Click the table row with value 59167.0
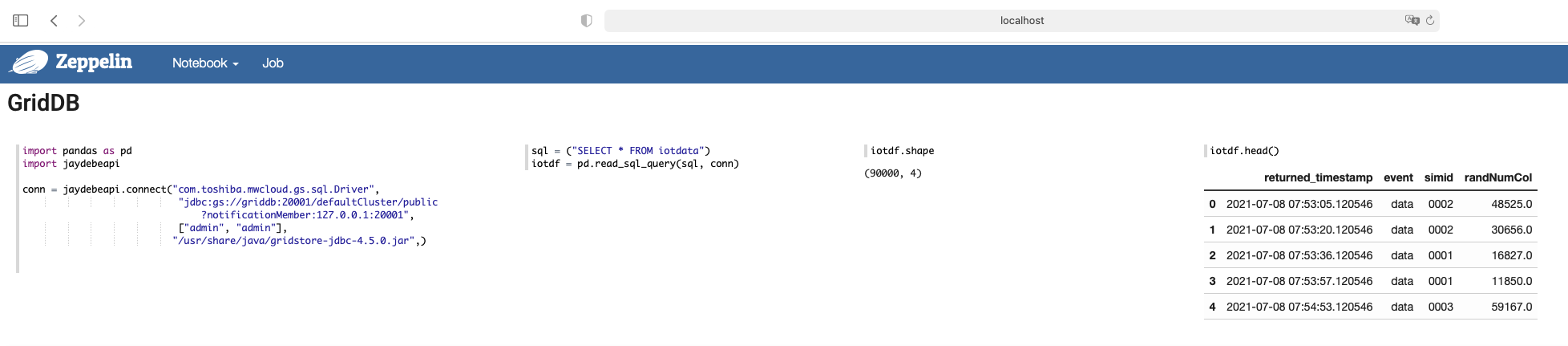Image resolution: width=1568 pixels, height=346 pixels. coord(1370,307)
